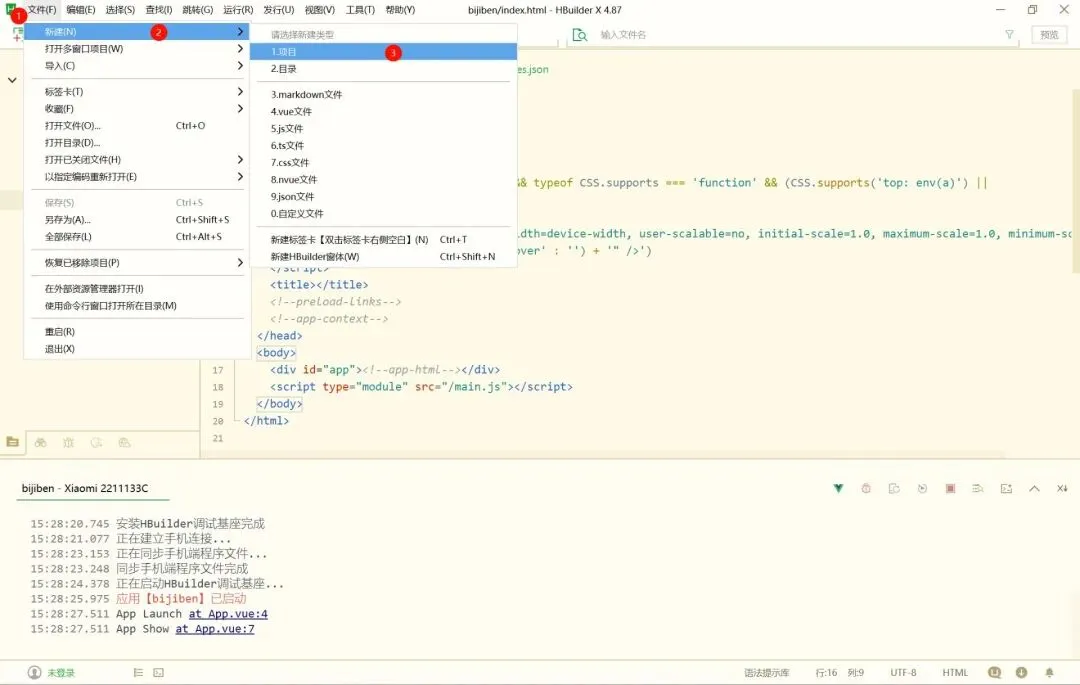Open the 运行(R) menu
Image resolution: width=1080 pixels, height=685 pixels.
click(238, 10)
